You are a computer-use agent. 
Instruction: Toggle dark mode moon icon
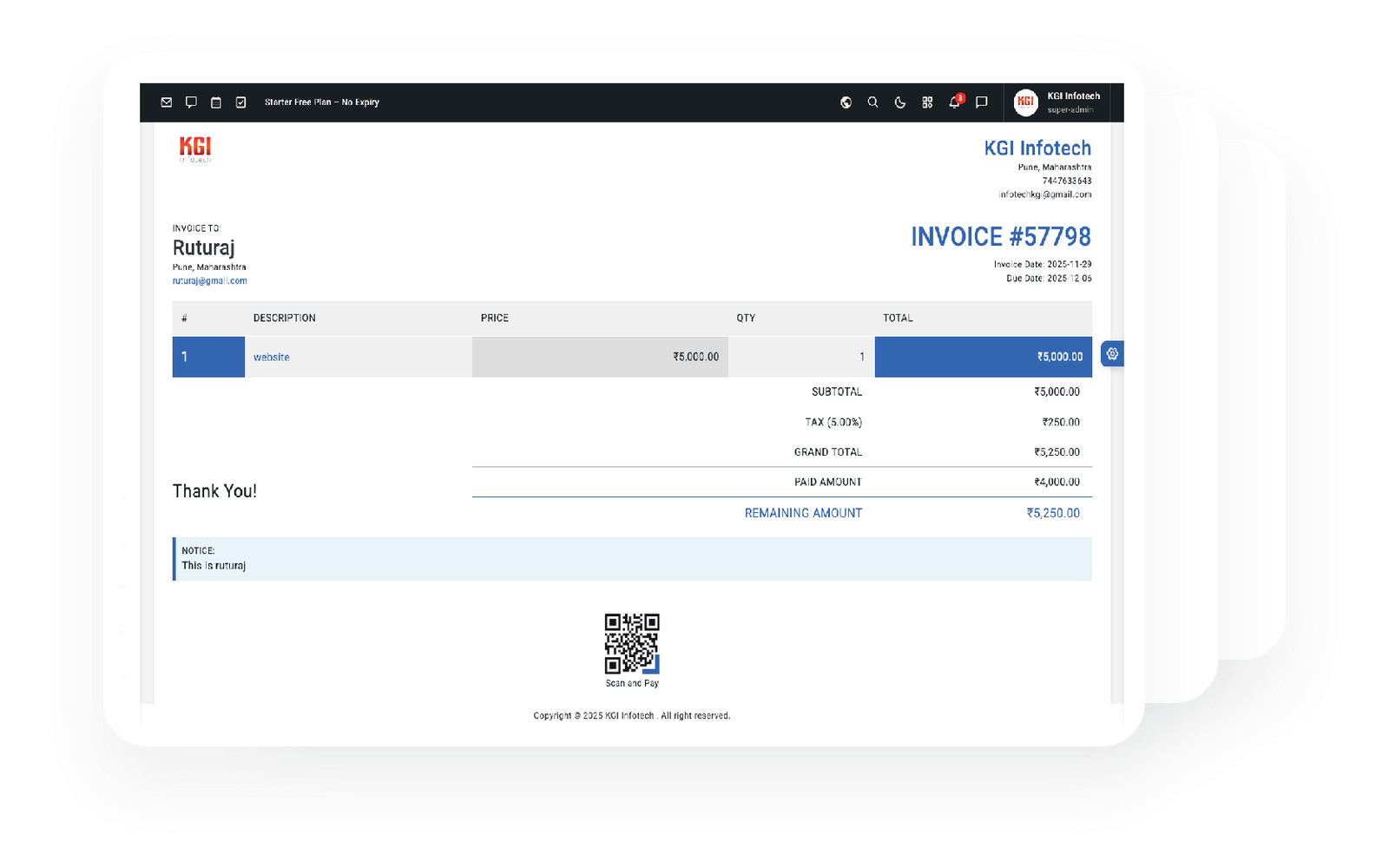[x=900, y=102]
